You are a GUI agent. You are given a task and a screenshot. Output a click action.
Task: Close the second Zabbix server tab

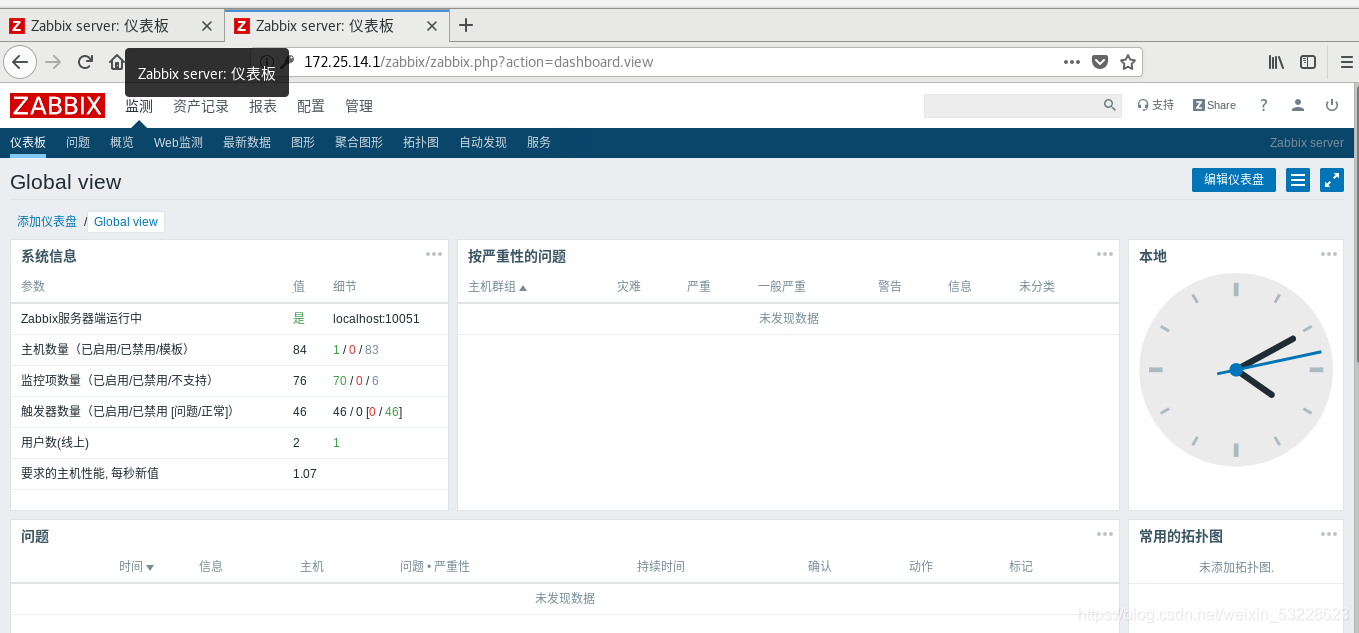tap(431, 26)
